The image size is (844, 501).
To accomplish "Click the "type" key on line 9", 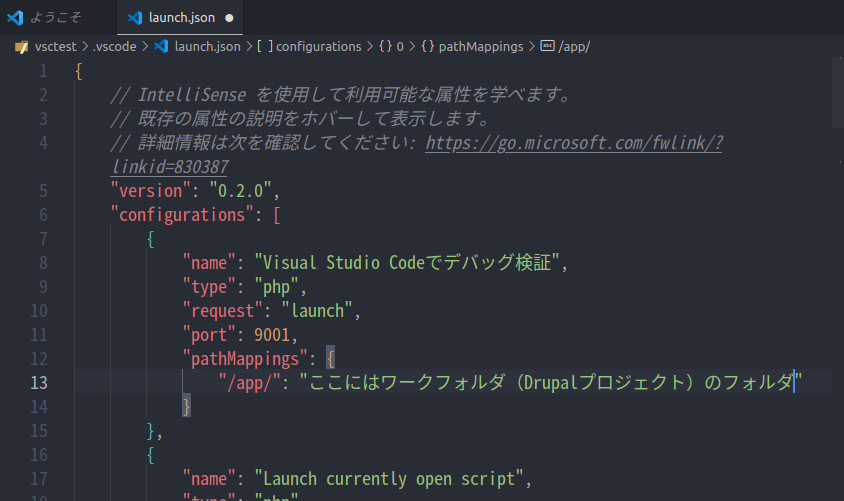I will 209,287.
